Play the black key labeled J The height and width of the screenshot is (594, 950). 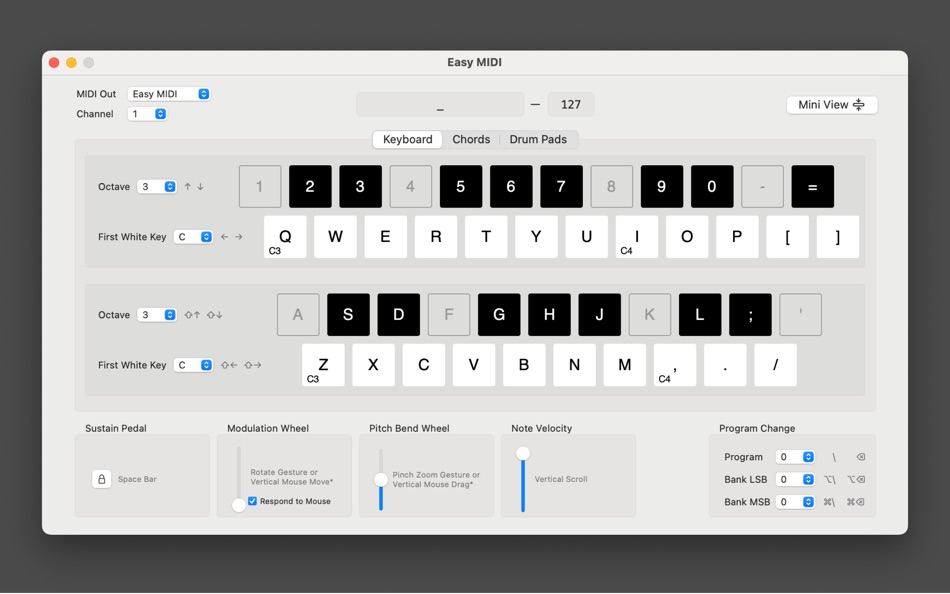[600, 315]
